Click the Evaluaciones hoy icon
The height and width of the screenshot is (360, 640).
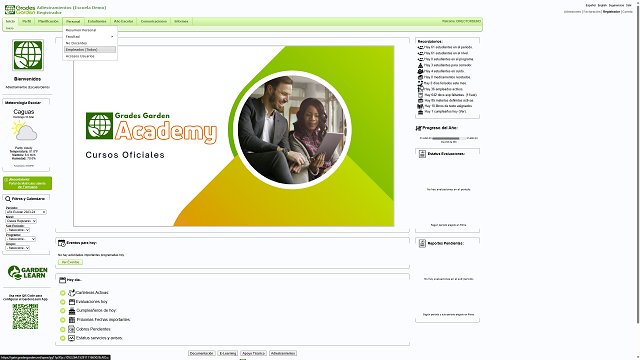71,302
